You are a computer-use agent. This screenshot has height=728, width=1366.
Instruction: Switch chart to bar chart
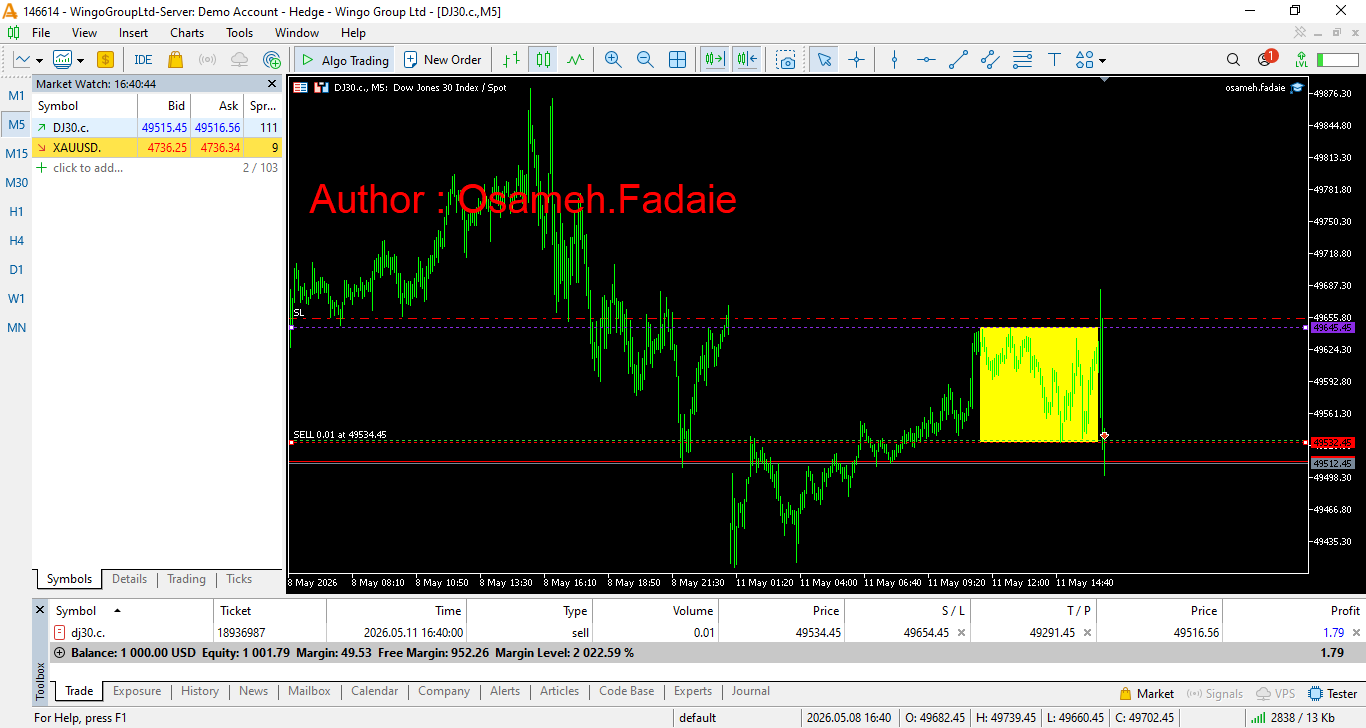[x=511, y=60]
